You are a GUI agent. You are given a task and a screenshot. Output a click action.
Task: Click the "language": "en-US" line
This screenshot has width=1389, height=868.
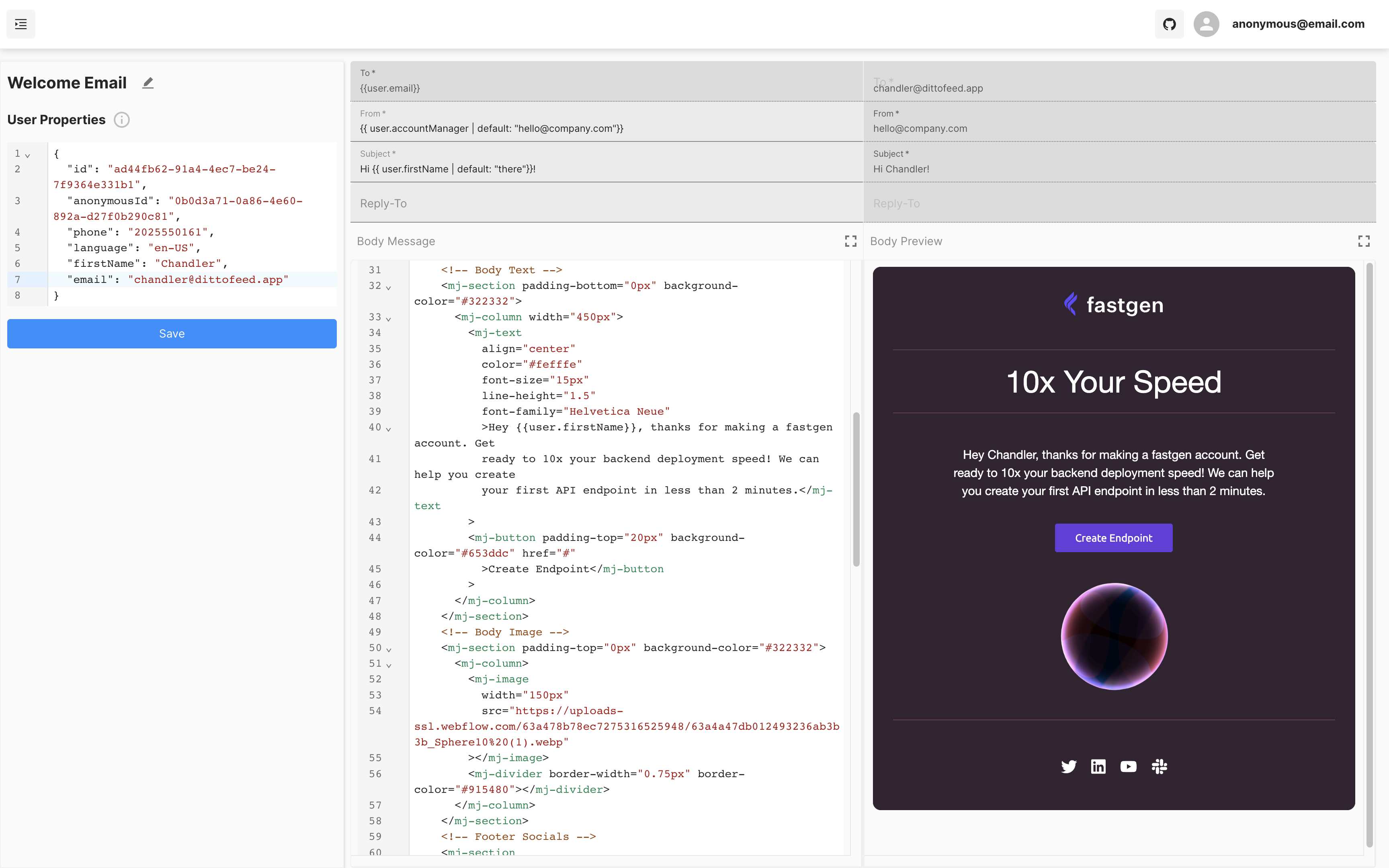pos(134,248)
